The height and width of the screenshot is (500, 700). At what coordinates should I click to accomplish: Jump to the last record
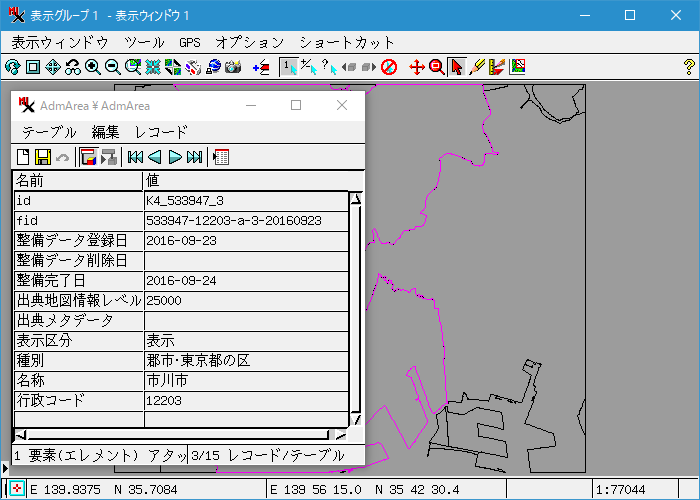click(x=195, y=157)
